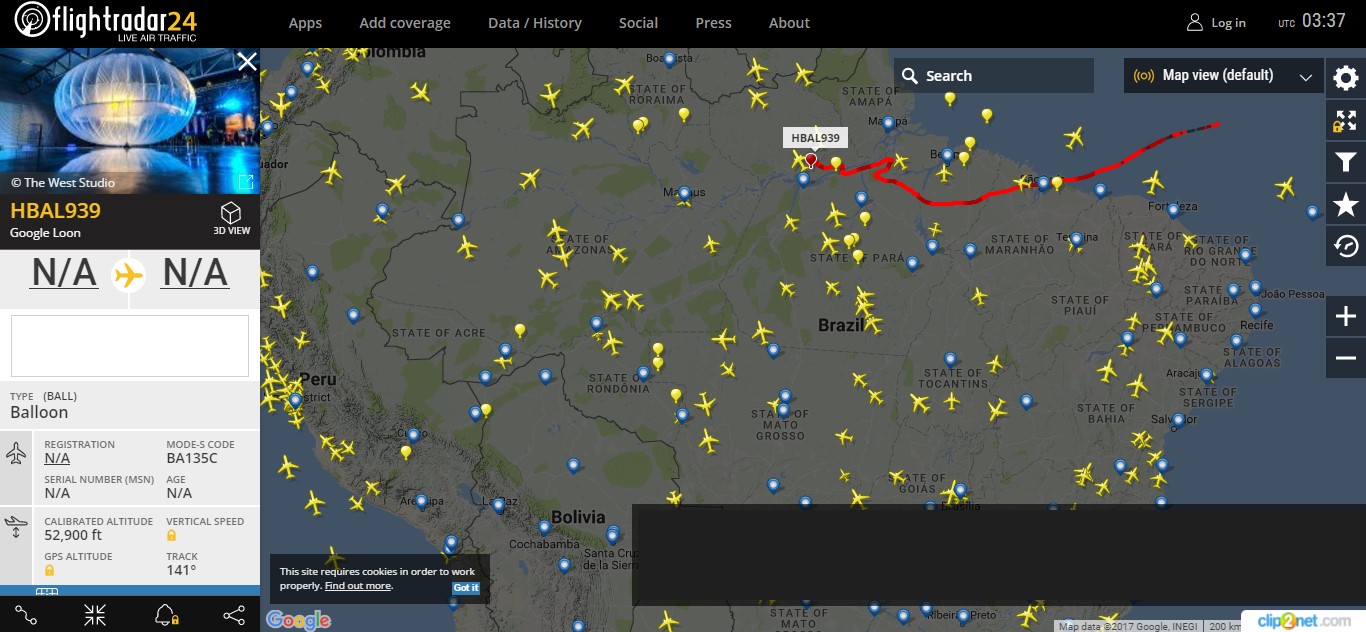This screenshot has height=632, width=1366.
Task: Click the track value 141°
Action: pos(181,571)
